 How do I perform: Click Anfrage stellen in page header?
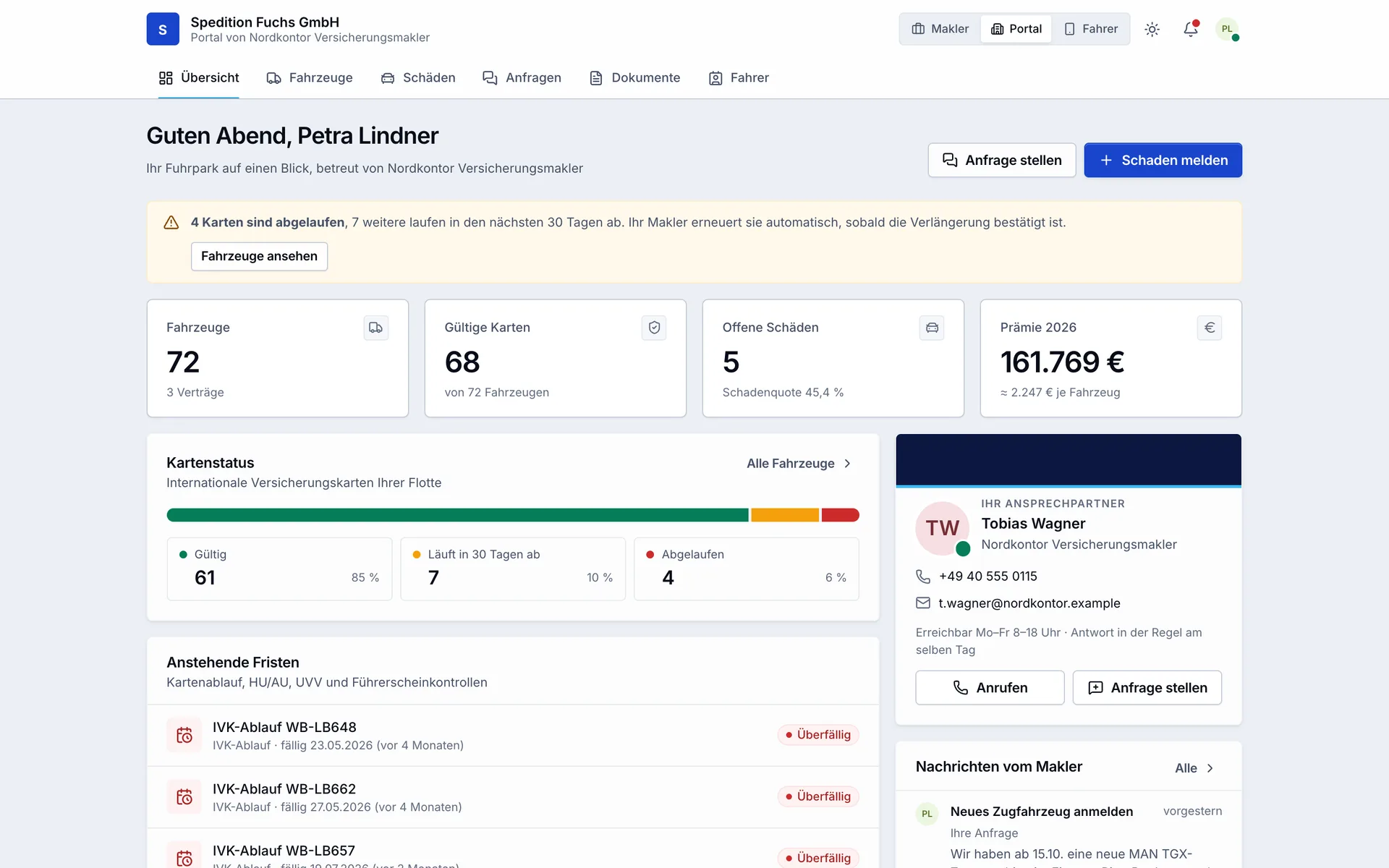click(x=1002, y=161)
